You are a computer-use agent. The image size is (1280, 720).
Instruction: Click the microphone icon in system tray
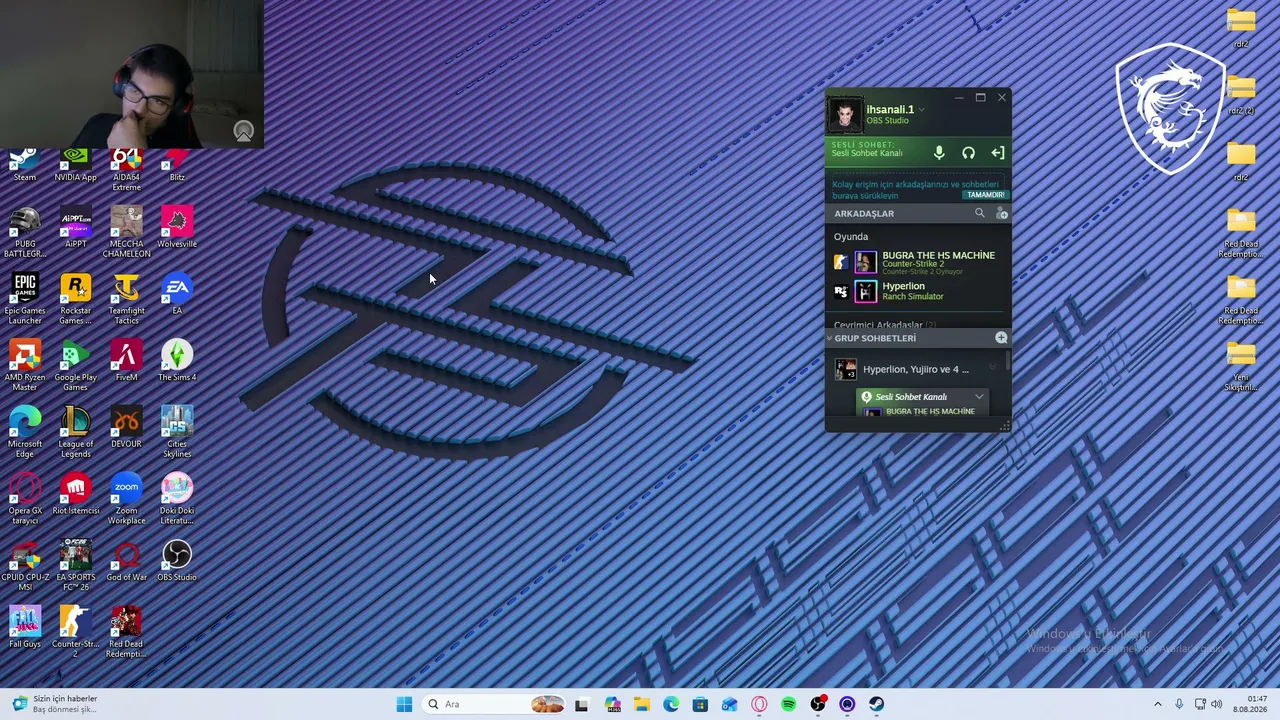1179,704
